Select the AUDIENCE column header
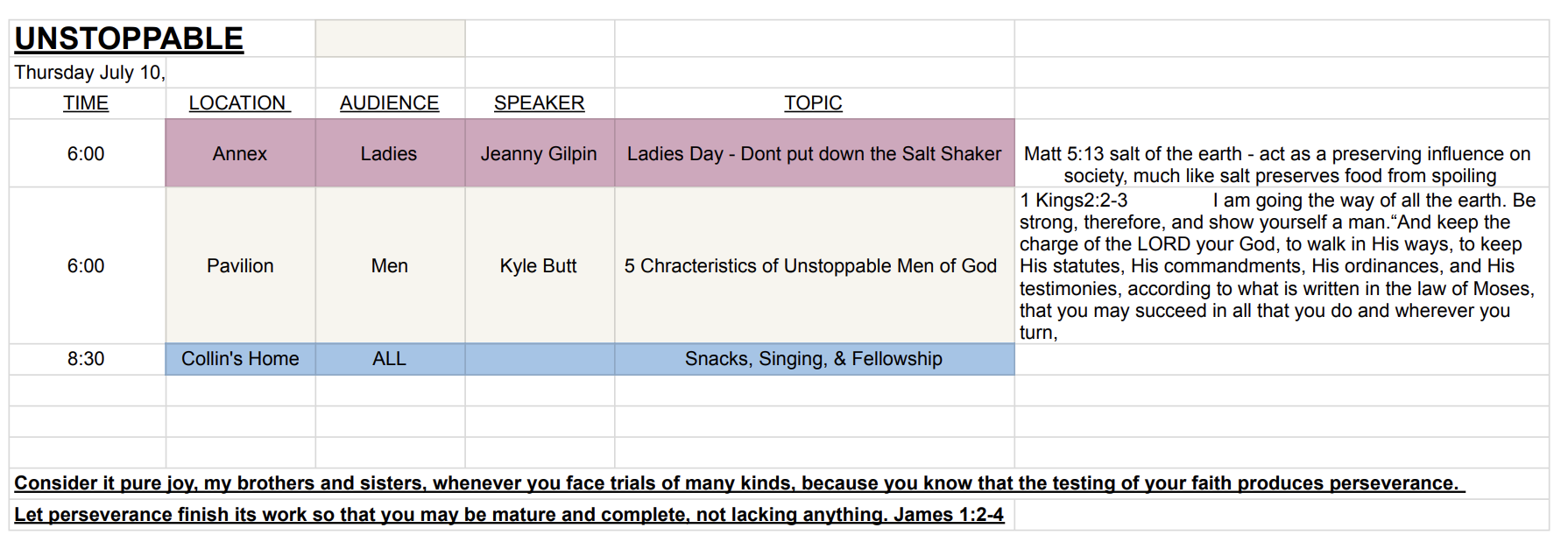This screenshot has width=1568, height=549. coord(389,103)
